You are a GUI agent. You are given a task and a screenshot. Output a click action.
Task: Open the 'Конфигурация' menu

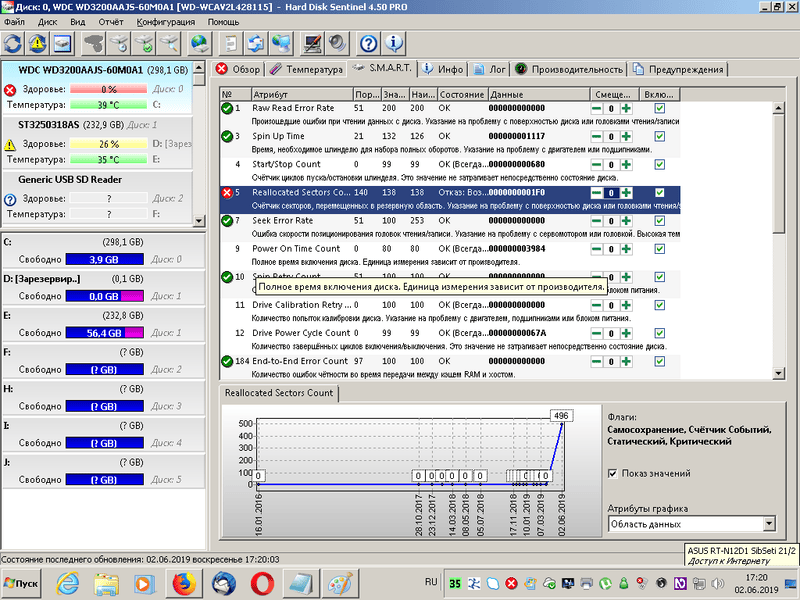(x=166, y=21)
